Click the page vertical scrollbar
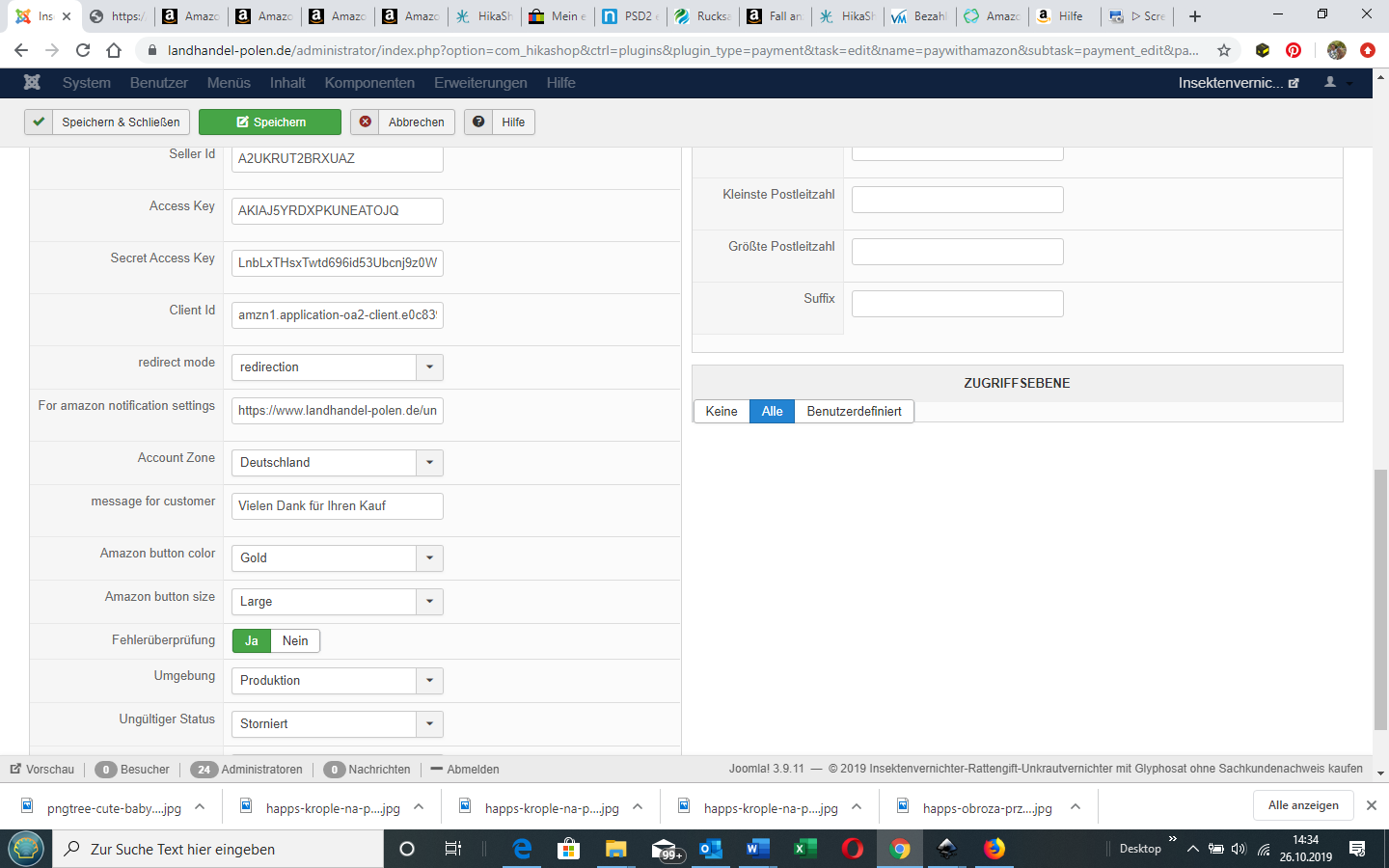The width and height of the screenshot is (1389, 868). tap(1380, 598)
